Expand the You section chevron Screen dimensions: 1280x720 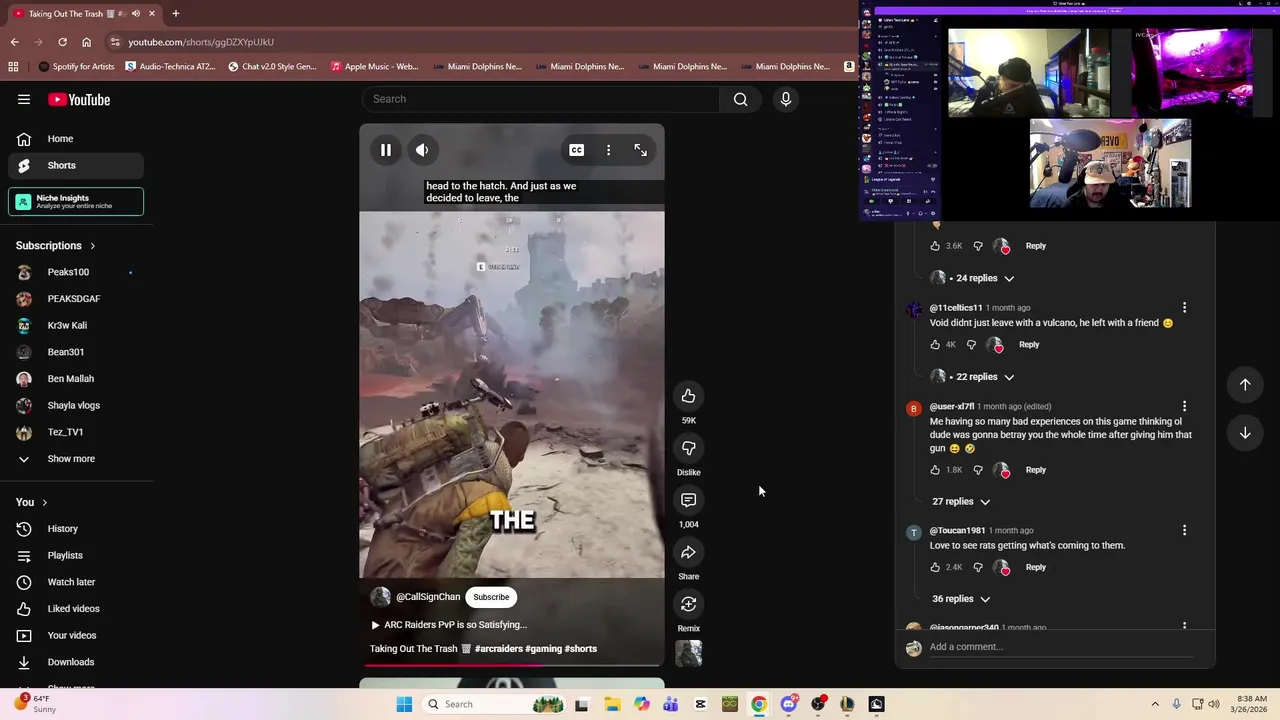44,502
